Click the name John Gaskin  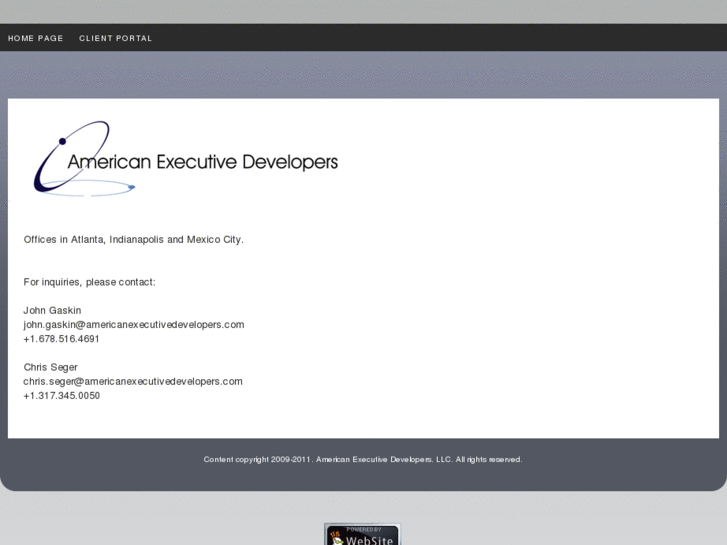(x=52, y=310)
